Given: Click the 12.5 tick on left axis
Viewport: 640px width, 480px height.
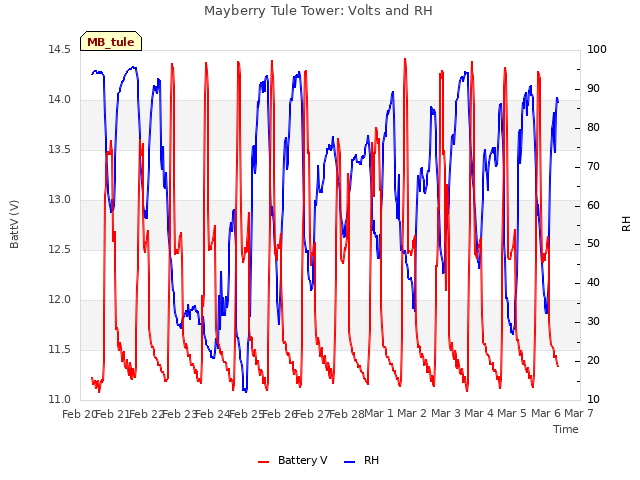Looking at the screenshot, I should click(x=60, y=249).
